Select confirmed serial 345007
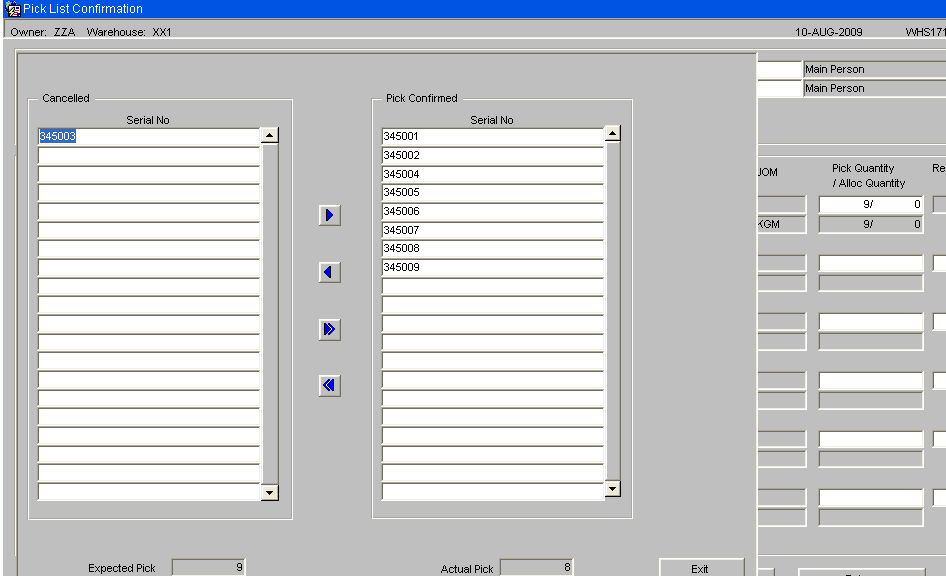This screenshot has width=946, height=576. [492, 230]
